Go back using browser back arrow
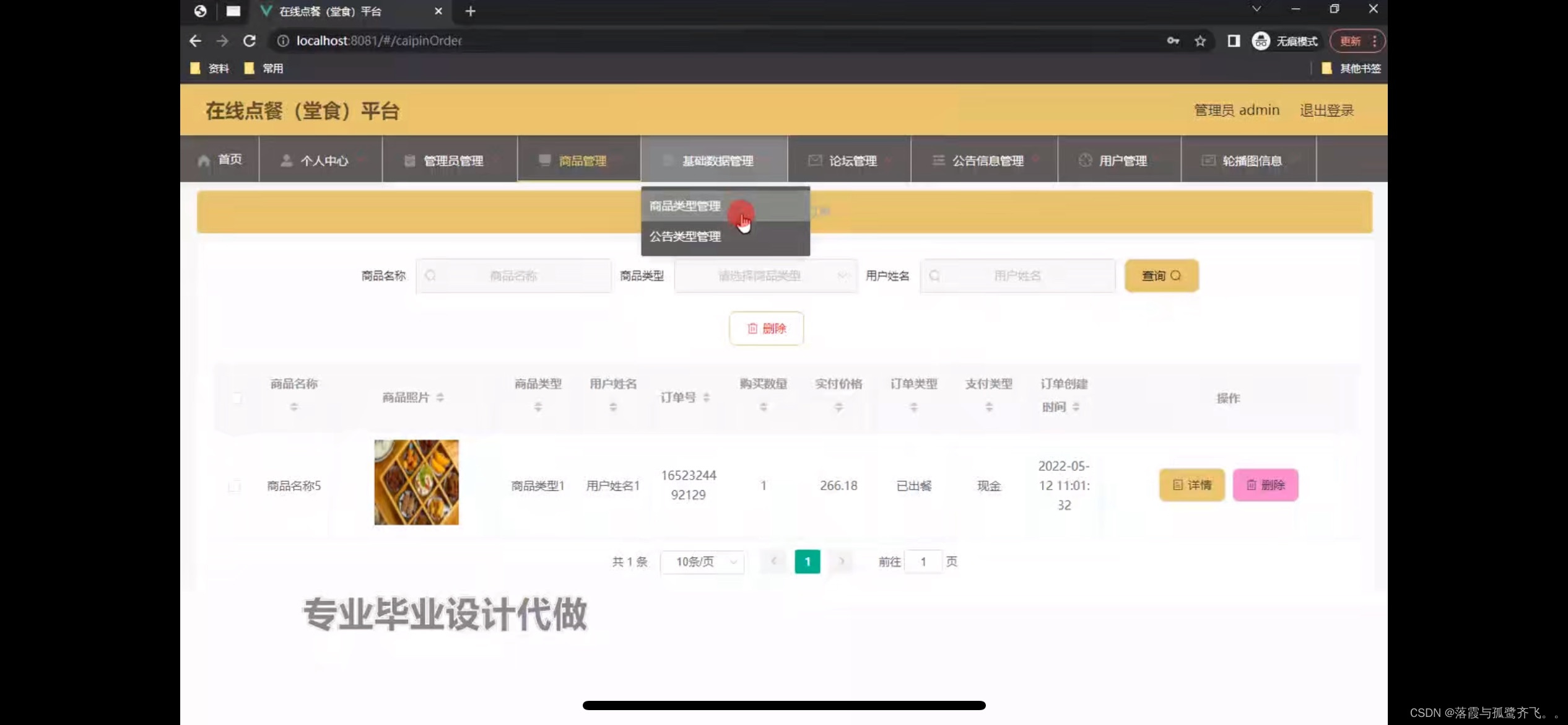Screen dimensions: 1568x725 (196, 41)
